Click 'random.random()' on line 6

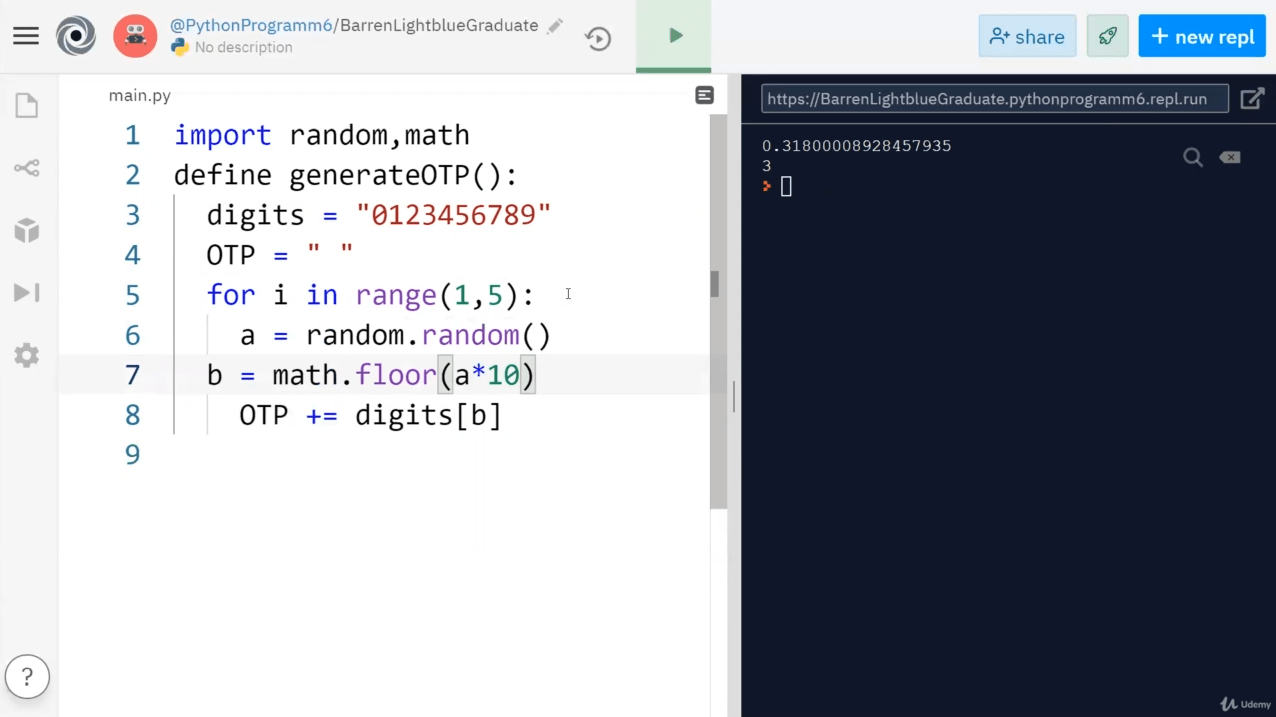point(429,335)
